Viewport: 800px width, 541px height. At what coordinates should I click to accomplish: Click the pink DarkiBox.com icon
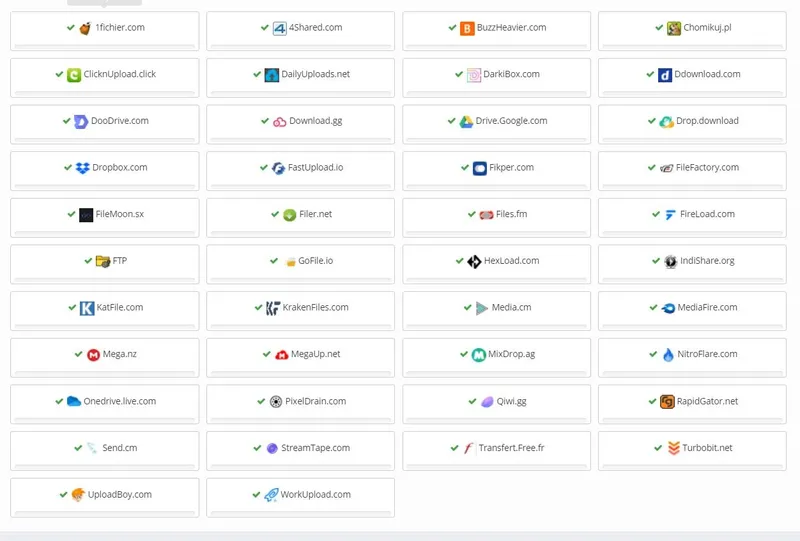[473, 75]
